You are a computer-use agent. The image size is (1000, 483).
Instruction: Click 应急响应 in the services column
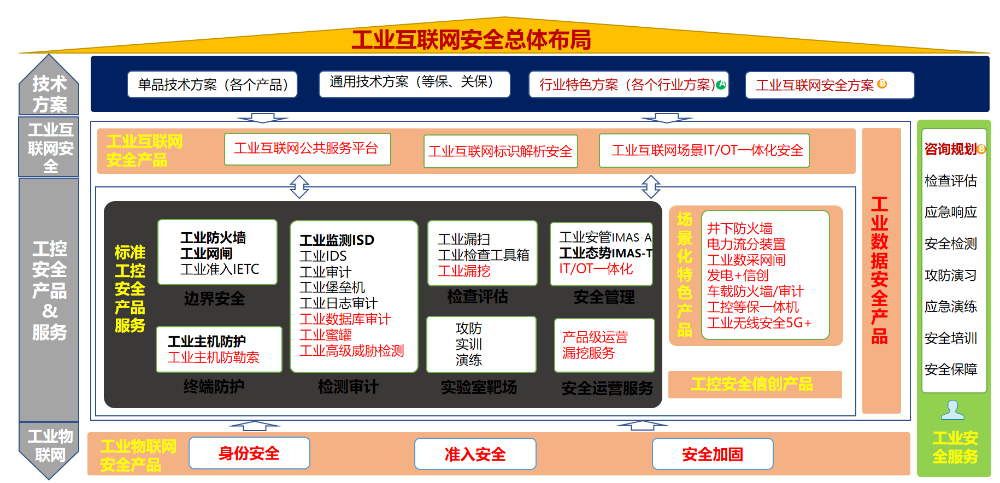950,212
